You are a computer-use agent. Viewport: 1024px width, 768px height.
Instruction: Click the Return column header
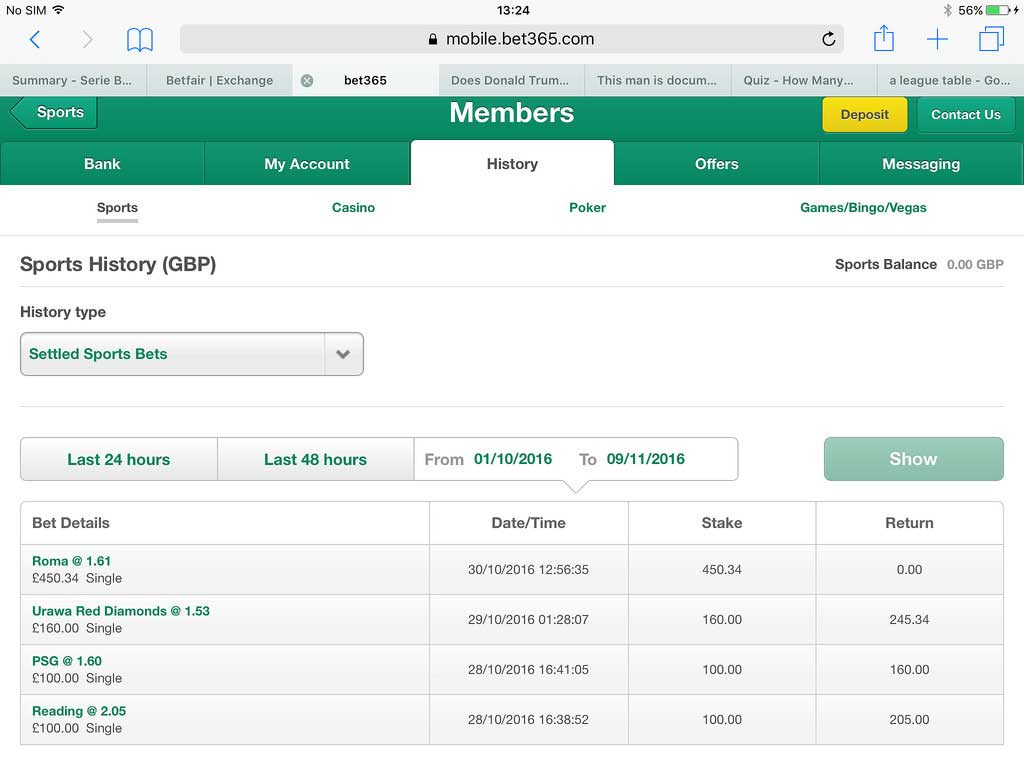[909, 523]
